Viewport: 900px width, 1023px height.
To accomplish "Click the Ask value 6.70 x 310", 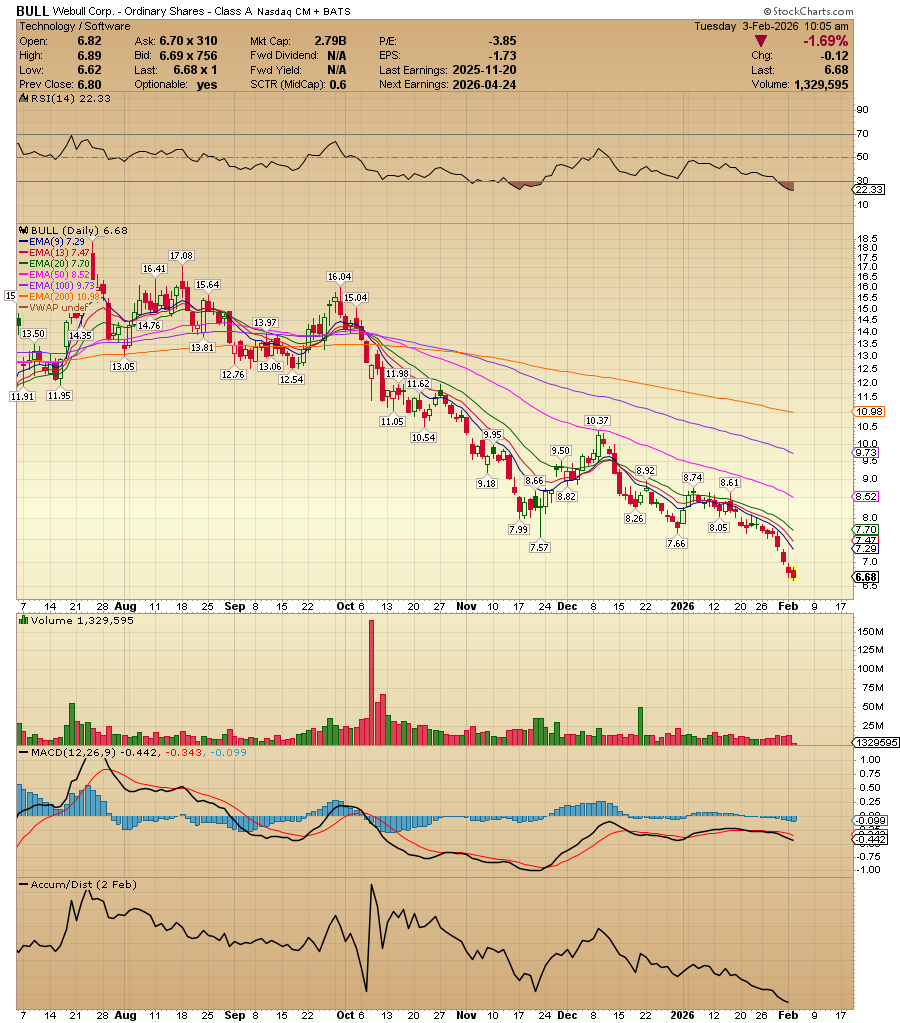I will click(189, 41).
